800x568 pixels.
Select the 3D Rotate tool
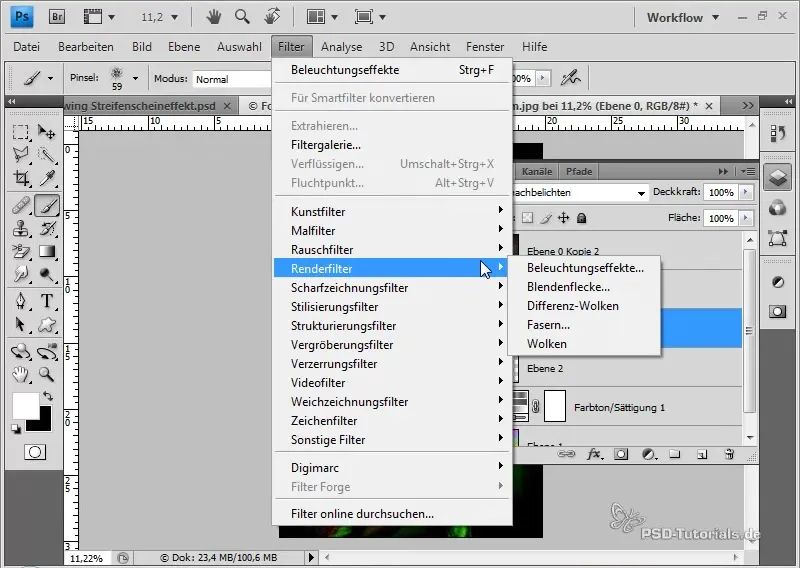[20, 352]
